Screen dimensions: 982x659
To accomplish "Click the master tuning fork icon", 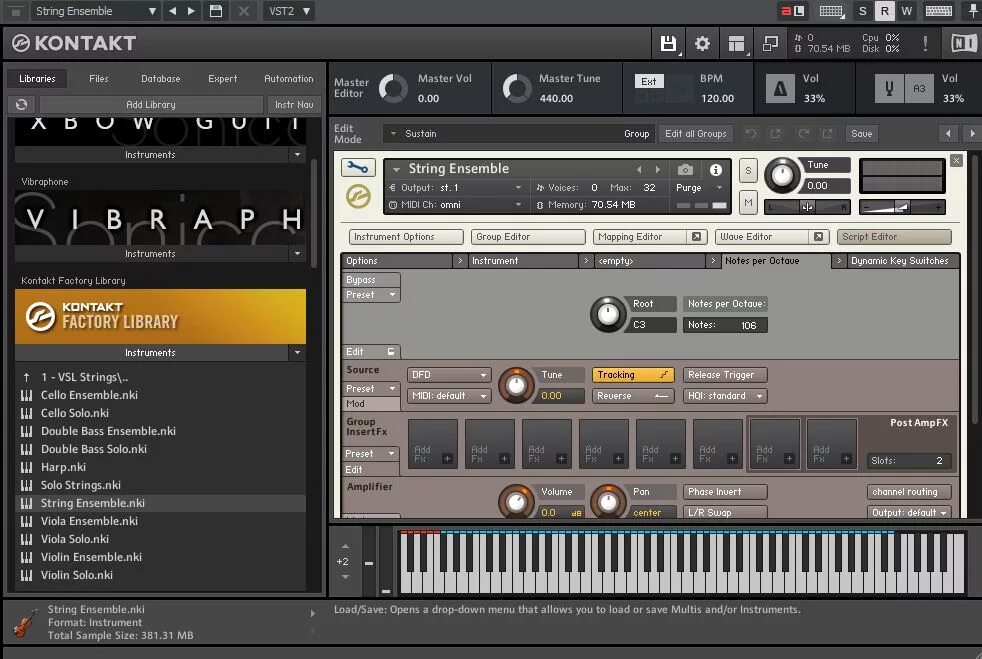I will pyautogui.click(x=889, y=88).
